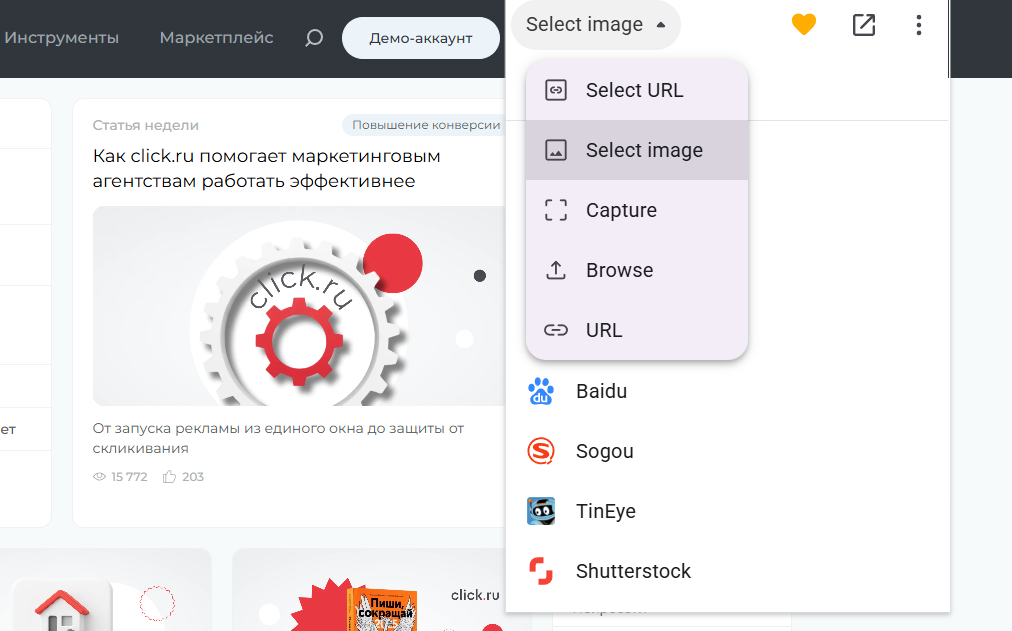Select the Shutterstock search engine
Screen dimensions: 1012x631
(632, 571)
